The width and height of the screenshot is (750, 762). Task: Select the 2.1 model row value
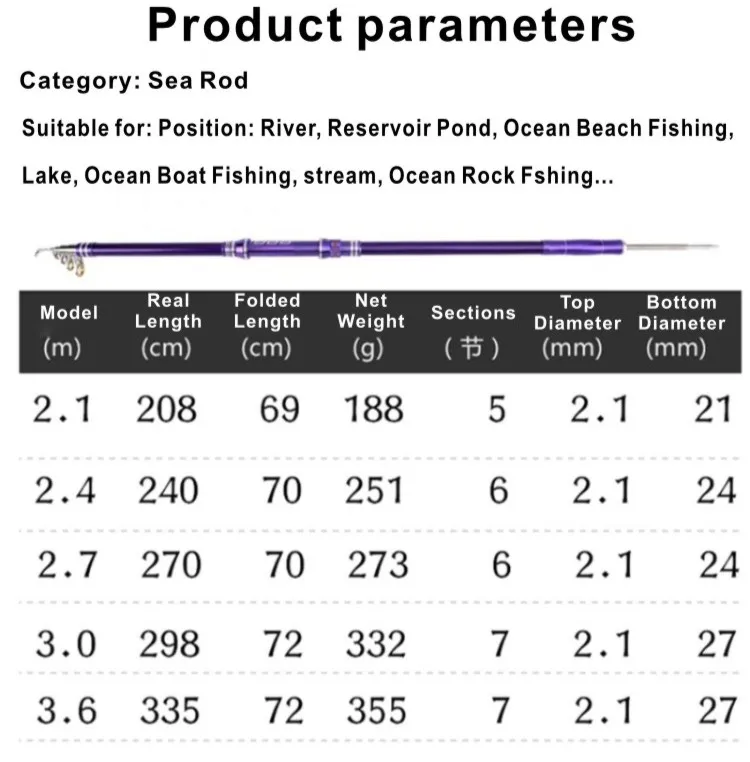63,409
